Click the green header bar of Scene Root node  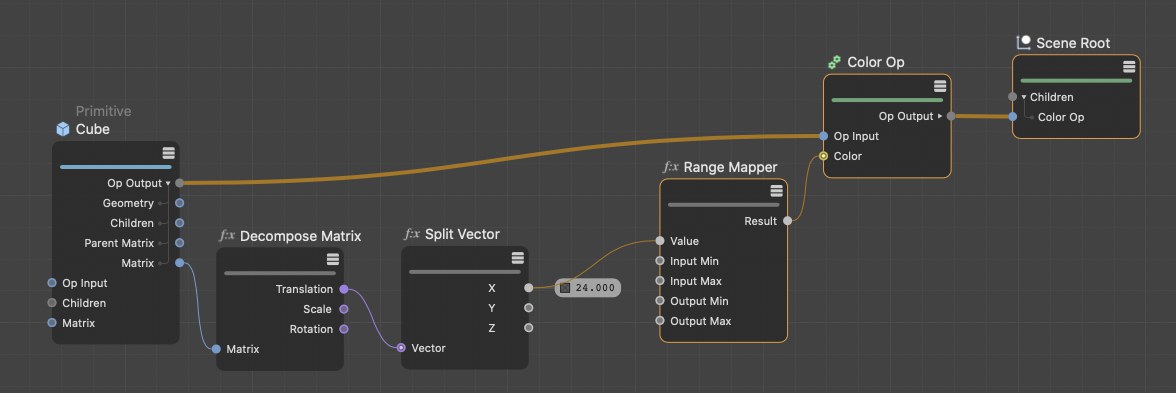click(1076, 80)
